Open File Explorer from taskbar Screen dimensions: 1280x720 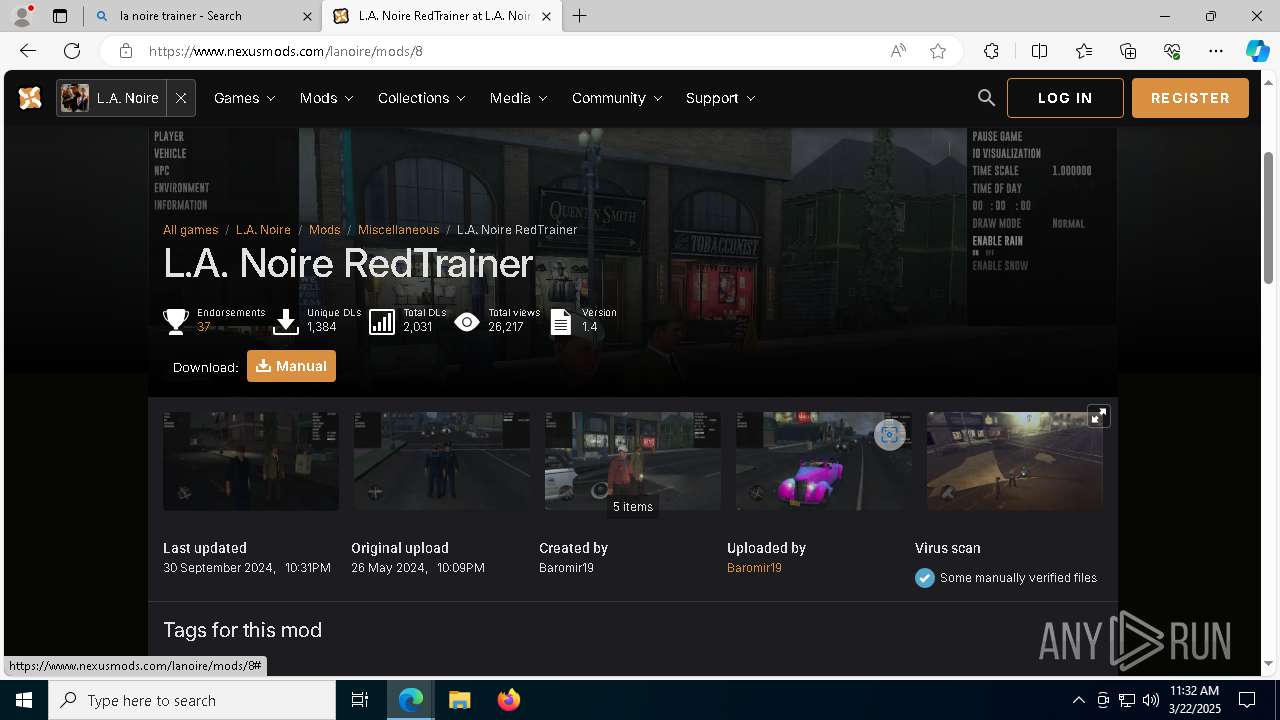459,700
